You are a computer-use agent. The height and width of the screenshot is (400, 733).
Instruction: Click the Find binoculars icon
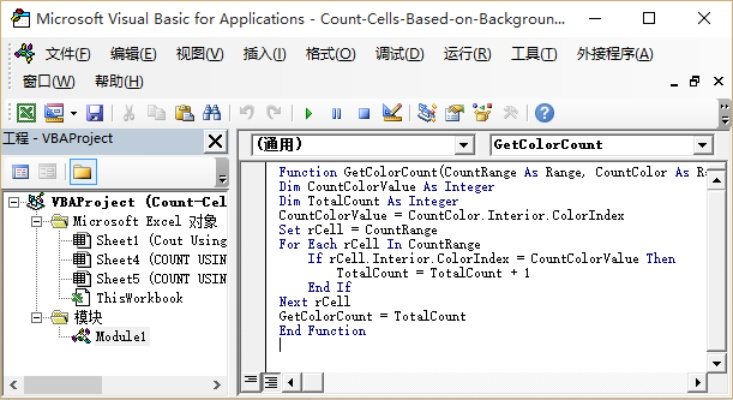click(x=211, y=113)
